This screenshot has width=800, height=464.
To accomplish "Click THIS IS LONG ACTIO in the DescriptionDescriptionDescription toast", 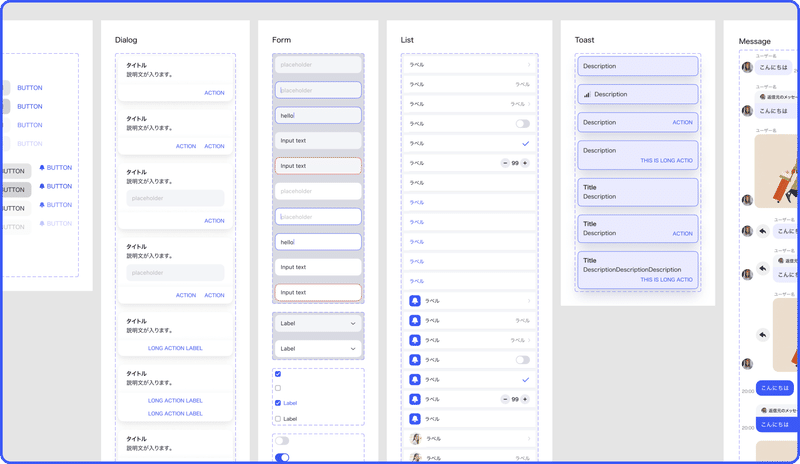I will point(666,280).
